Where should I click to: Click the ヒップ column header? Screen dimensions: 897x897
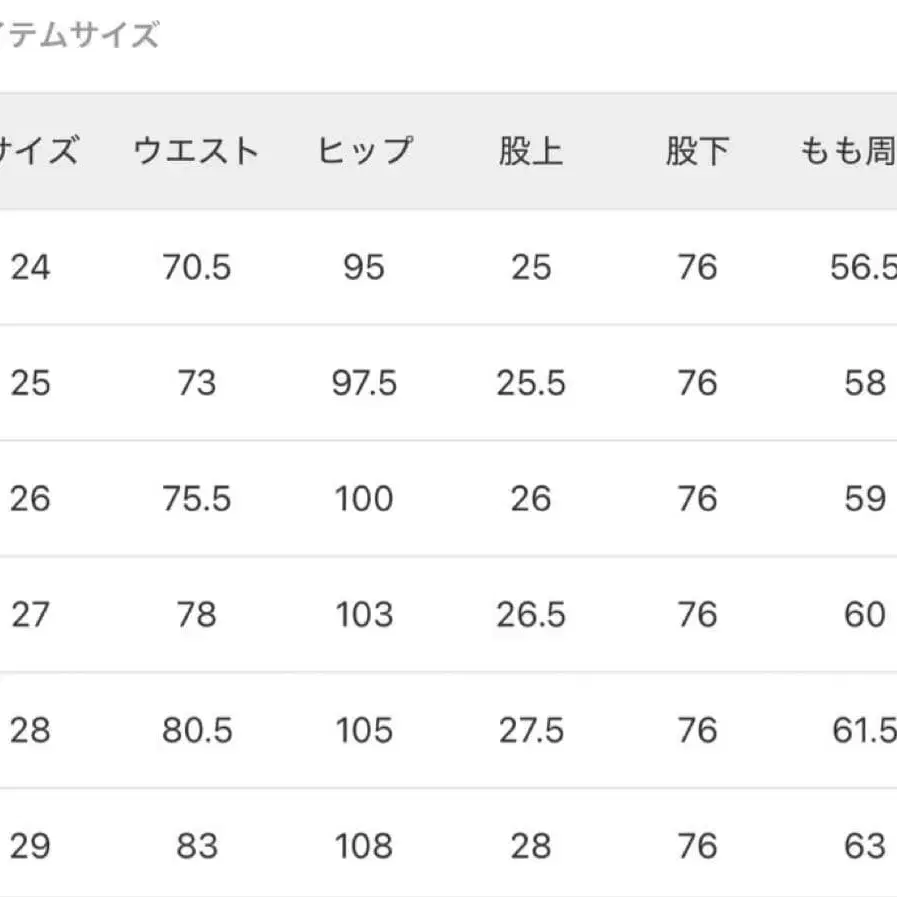pos(364,152)
